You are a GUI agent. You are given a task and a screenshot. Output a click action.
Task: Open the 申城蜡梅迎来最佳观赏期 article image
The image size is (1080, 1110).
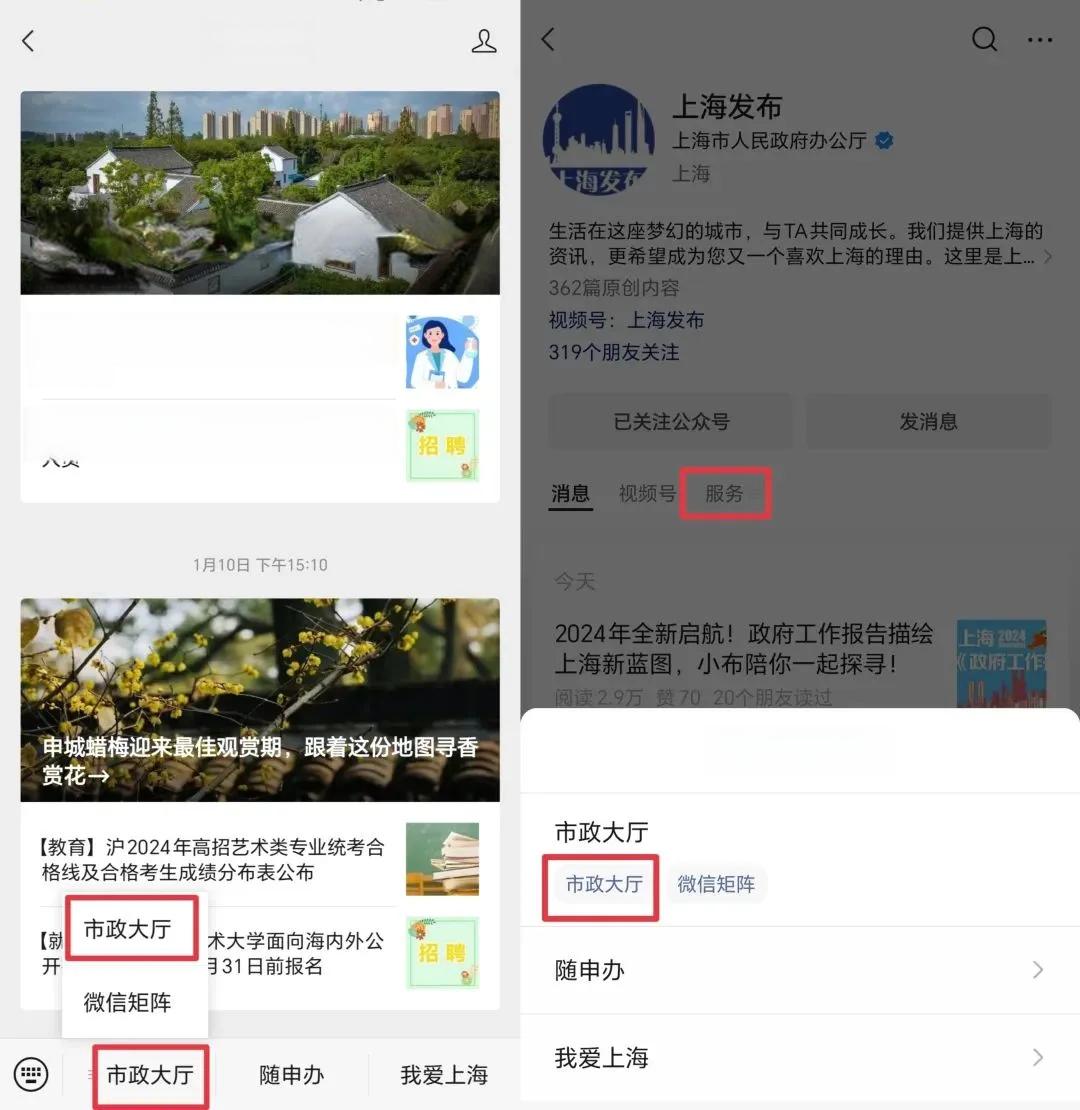tap(260, 700)
